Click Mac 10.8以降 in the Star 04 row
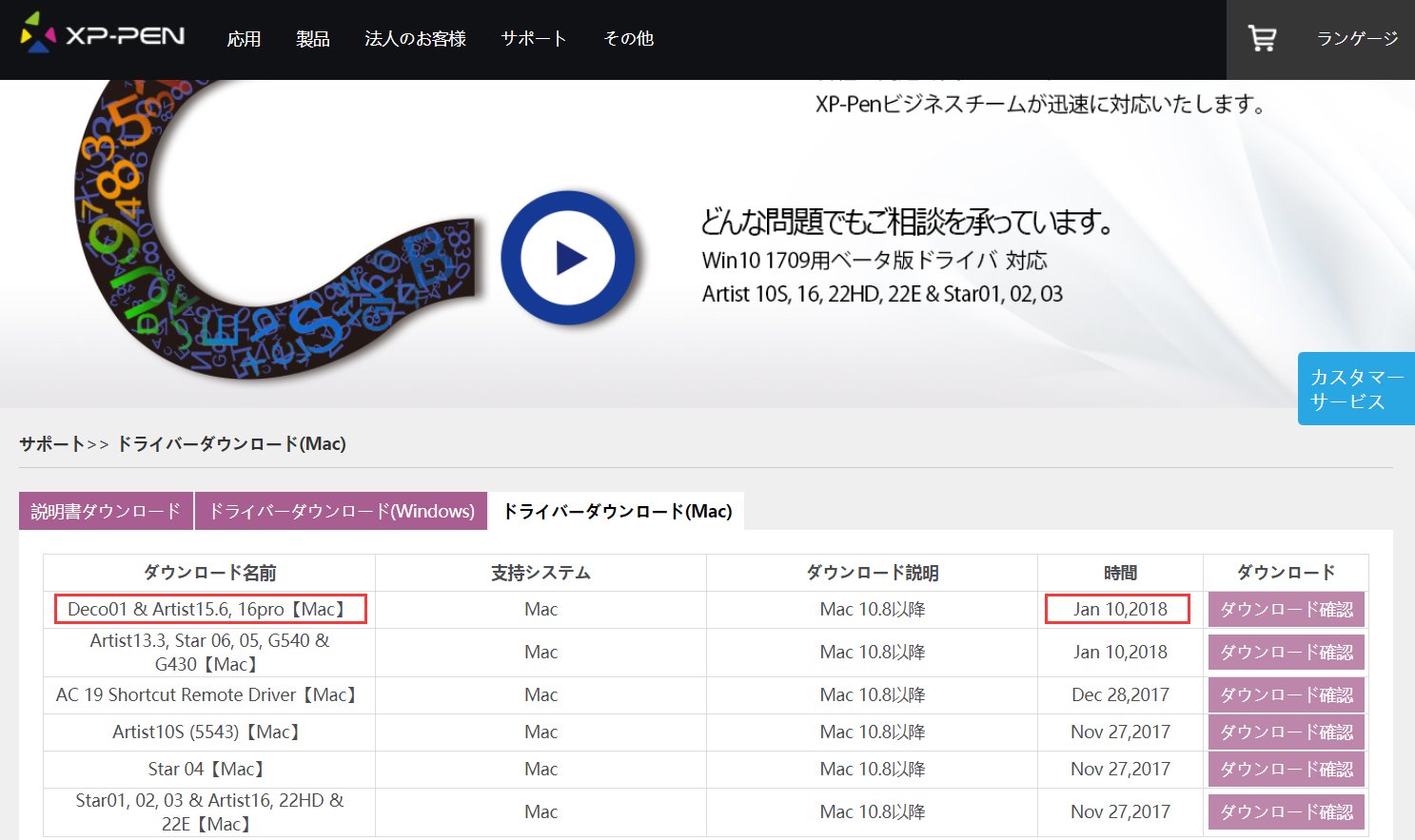This screenshot has height=840, width=1415. click(872, 770)
